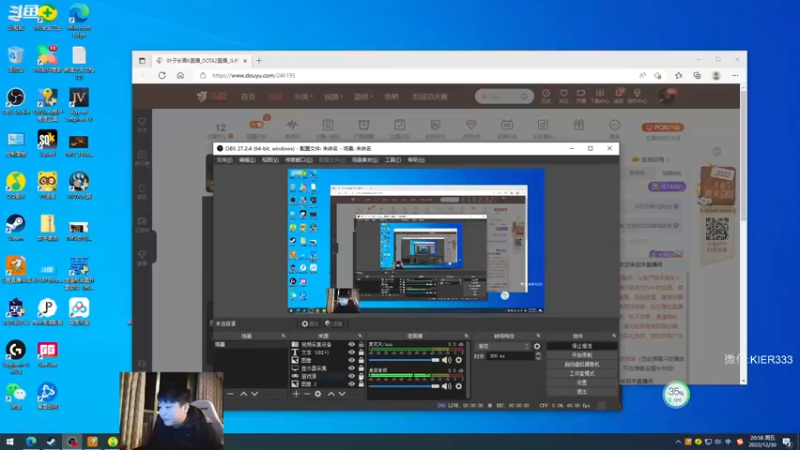This screenshot has width=800, height=450.
Task: Open source properties gear in sources toolbar
Action: pyautogui.click(x=318, y=394)
